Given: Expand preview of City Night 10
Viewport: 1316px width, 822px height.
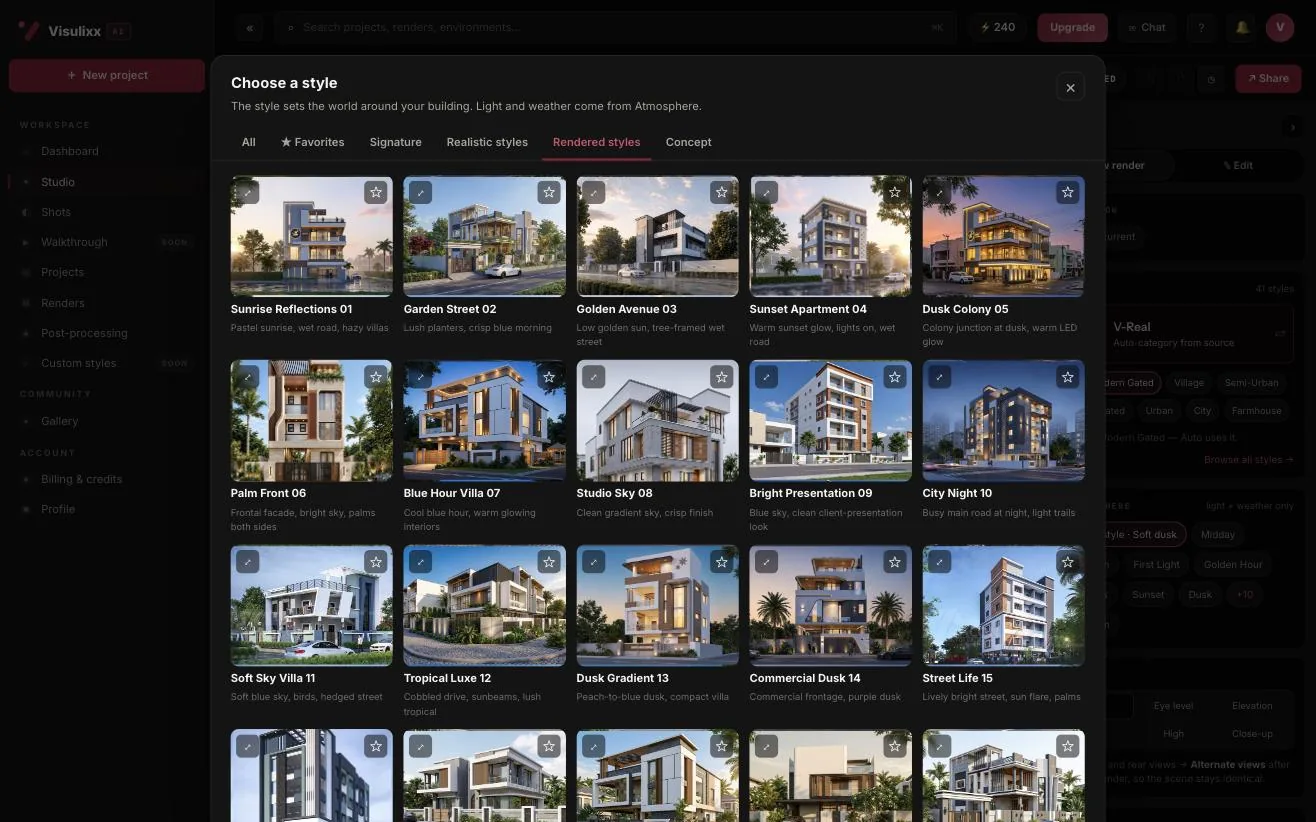Looking at the screenshot, I should pos(939,377).
